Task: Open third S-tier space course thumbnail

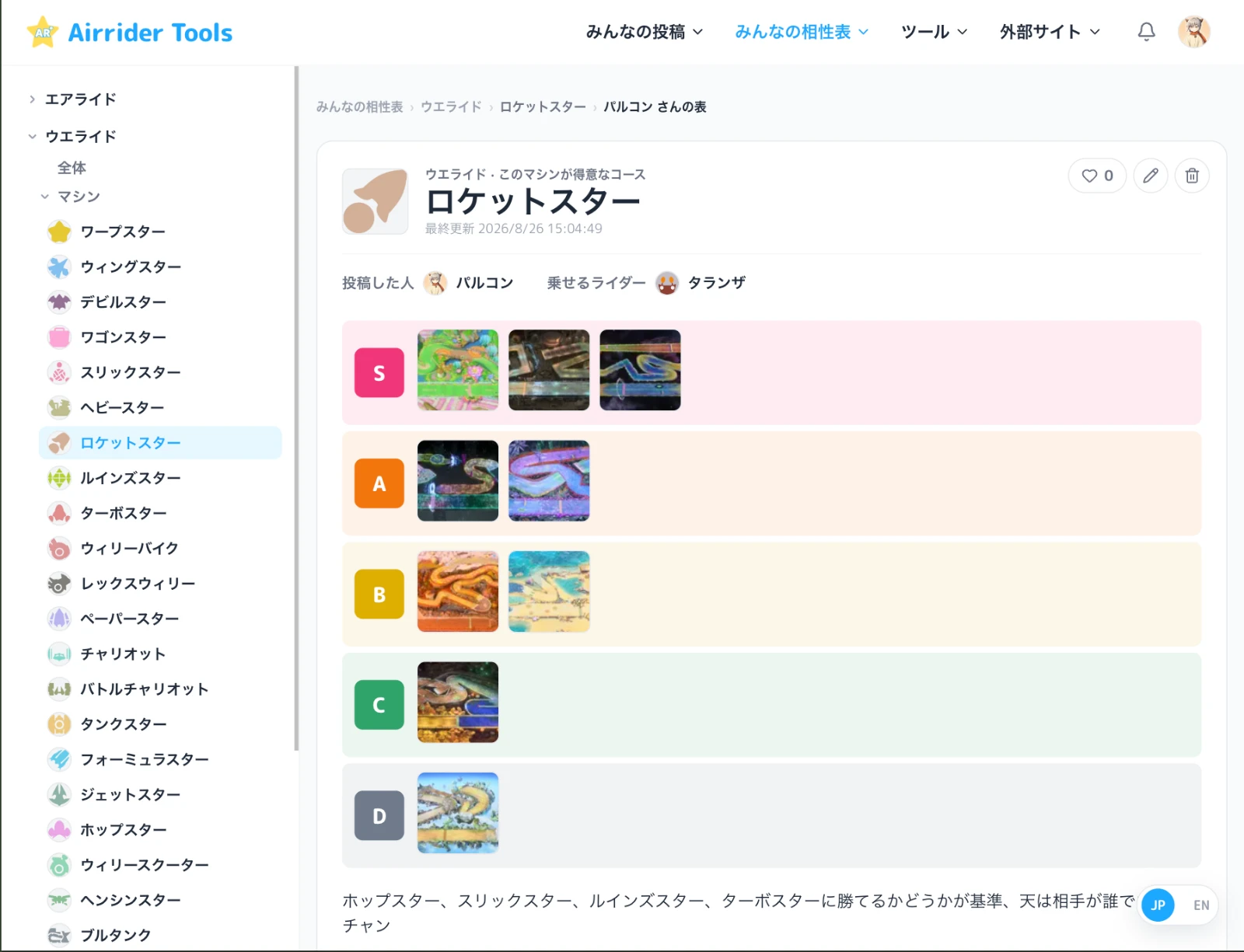Action: [640, 370]
